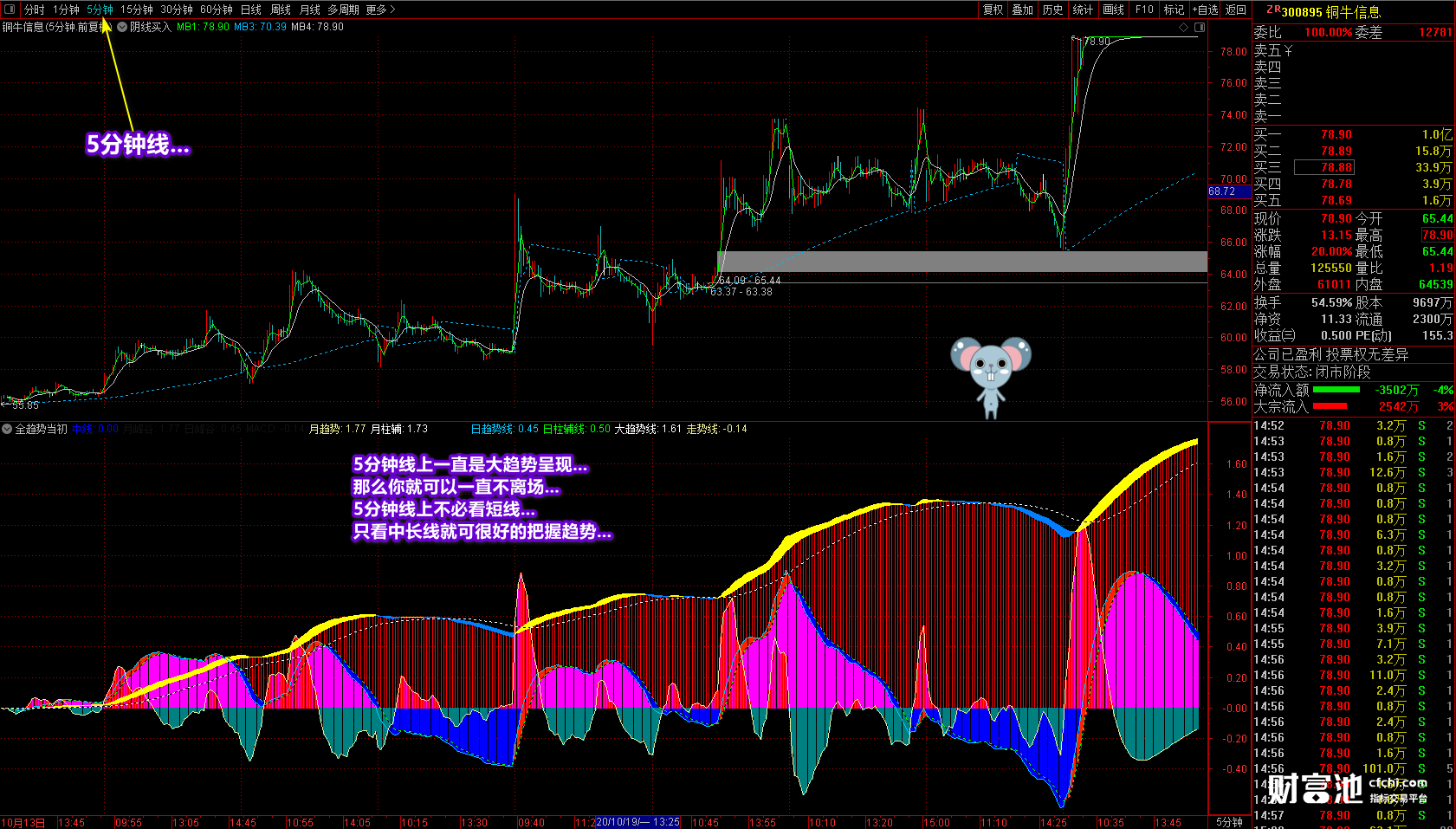
Task: Click MB1: 78.90 indicator value
Action: 203,27
